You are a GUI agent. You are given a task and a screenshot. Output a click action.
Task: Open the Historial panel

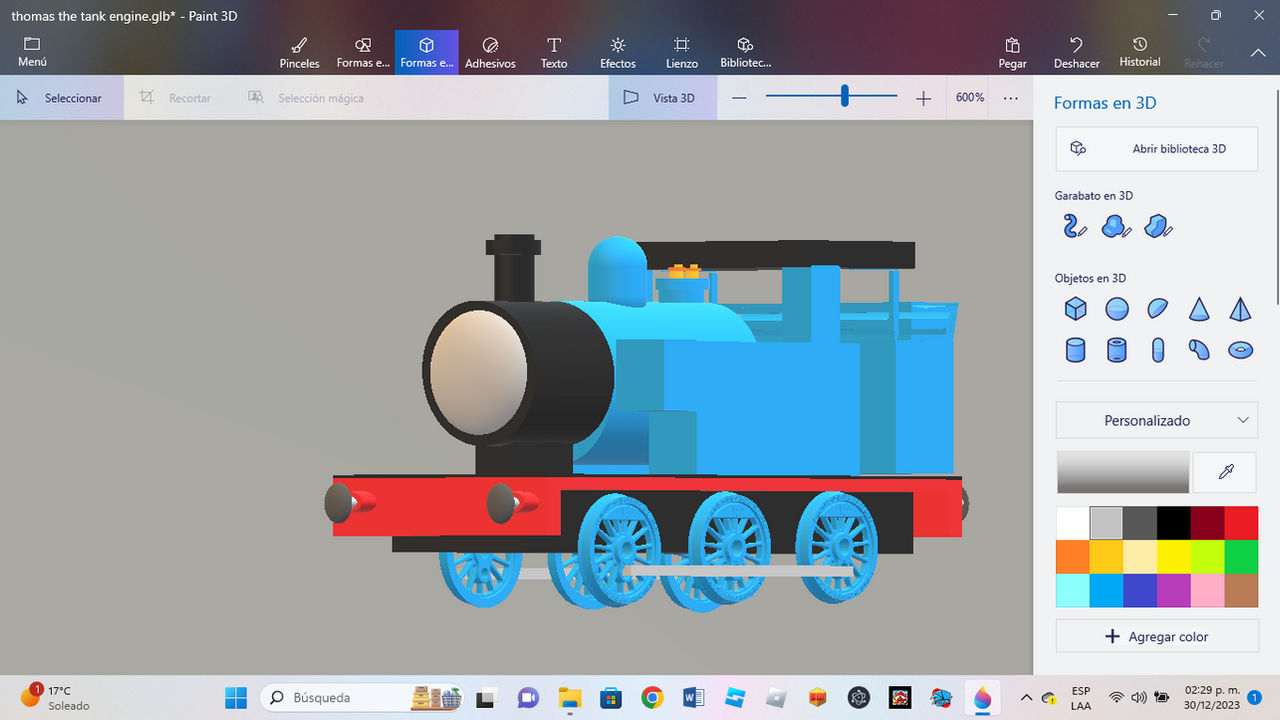(x=1140, y=52)
